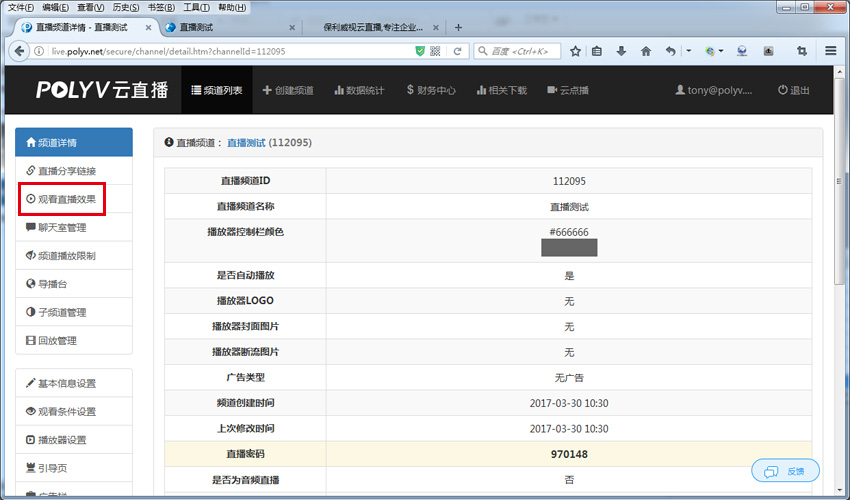Go to 数据统计 in the navigation bar
Image resolution: width=850 pixels, height=500 pixels.
pyautogui.click(x=358, y=90)
